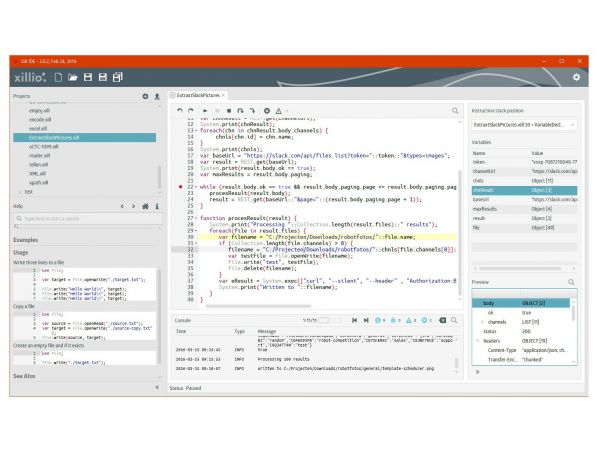
Task: Jump to last console page
Action: [366, 320]
